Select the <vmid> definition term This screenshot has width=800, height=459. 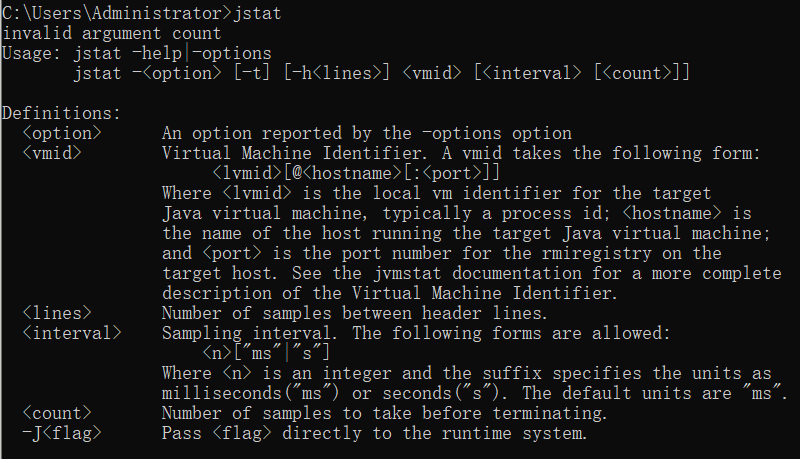pyautogui.click(x=52, y=153)
